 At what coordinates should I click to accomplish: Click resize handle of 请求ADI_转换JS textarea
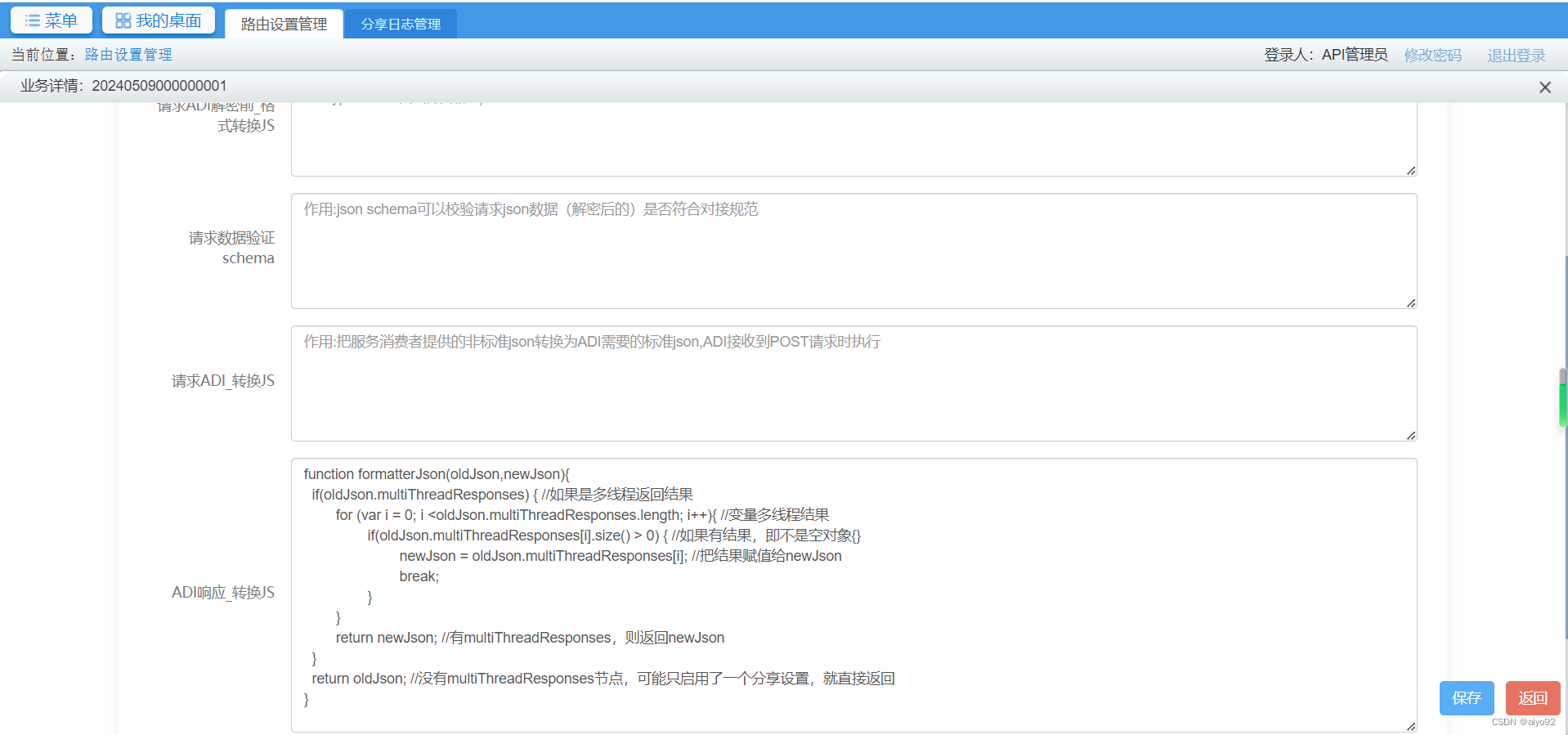tap(1410, 435)
